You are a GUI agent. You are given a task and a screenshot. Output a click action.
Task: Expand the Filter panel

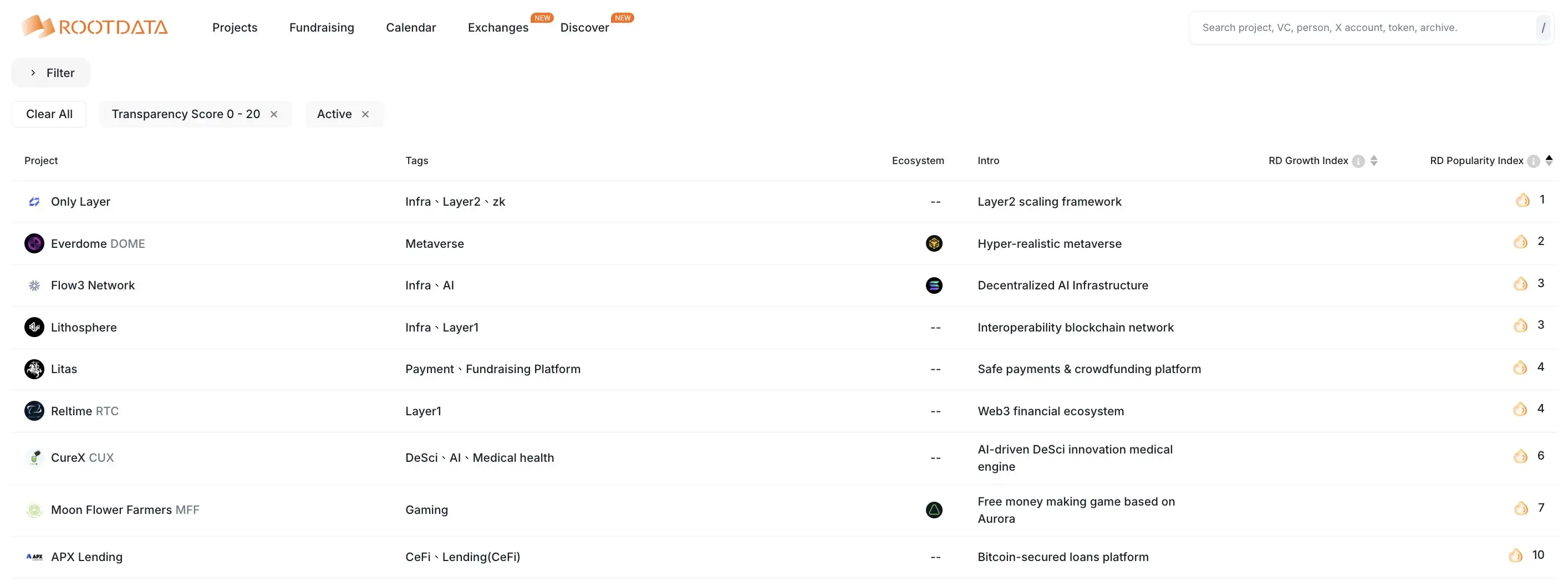(50, 73)
